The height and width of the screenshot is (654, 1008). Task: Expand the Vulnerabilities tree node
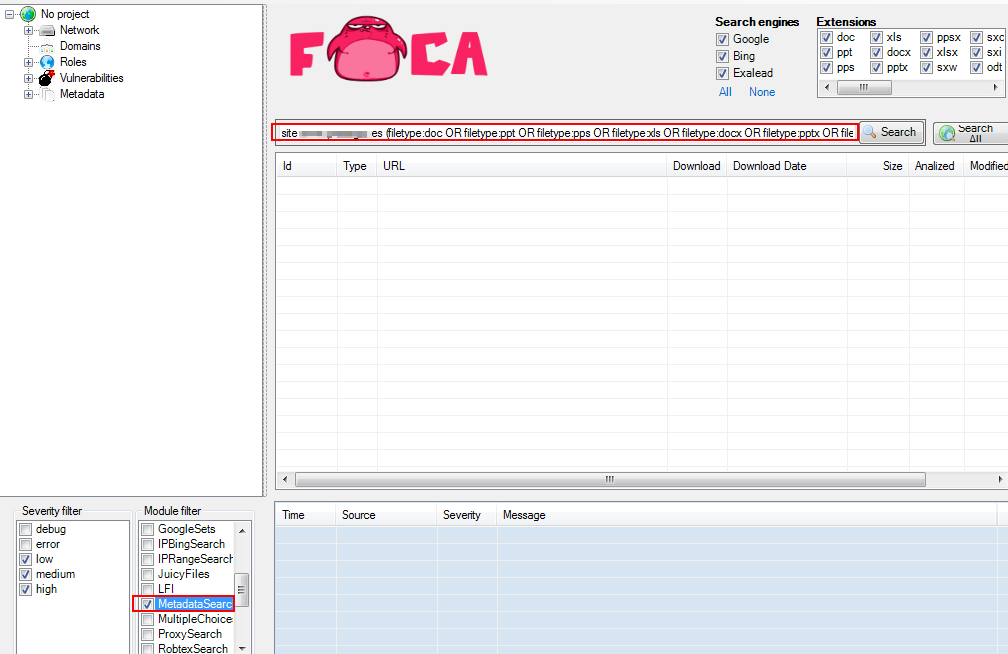coord(28,78)
